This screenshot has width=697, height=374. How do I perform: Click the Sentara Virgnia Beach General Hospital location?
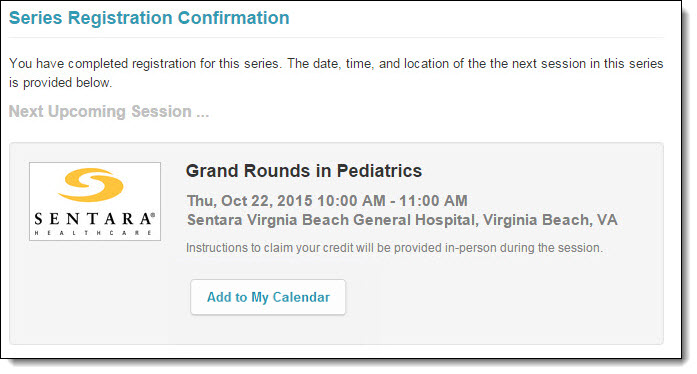click(x=331, y=220)
